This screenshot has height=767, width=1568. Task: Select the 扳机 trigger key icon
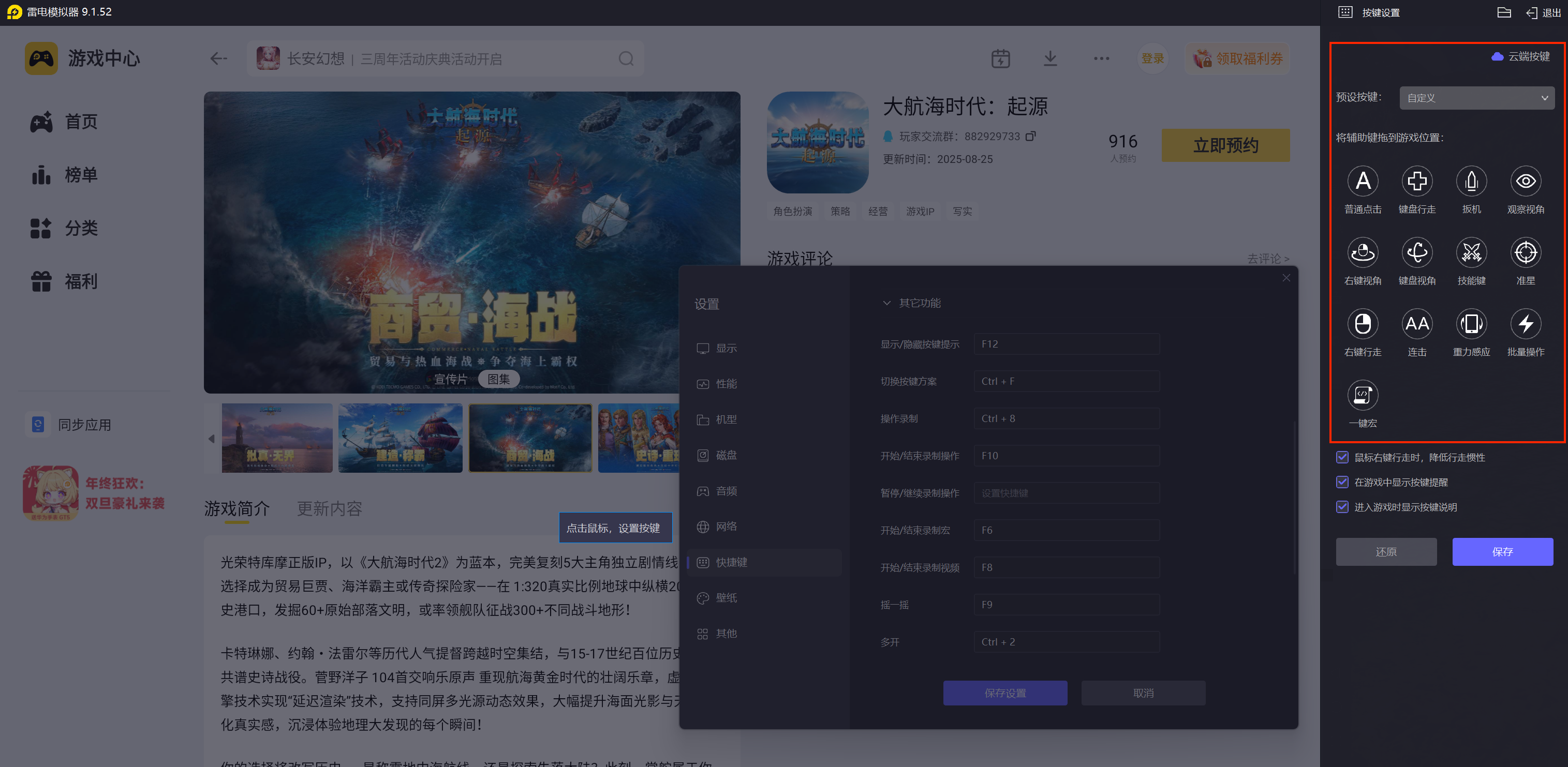[x=1471, y=181]
